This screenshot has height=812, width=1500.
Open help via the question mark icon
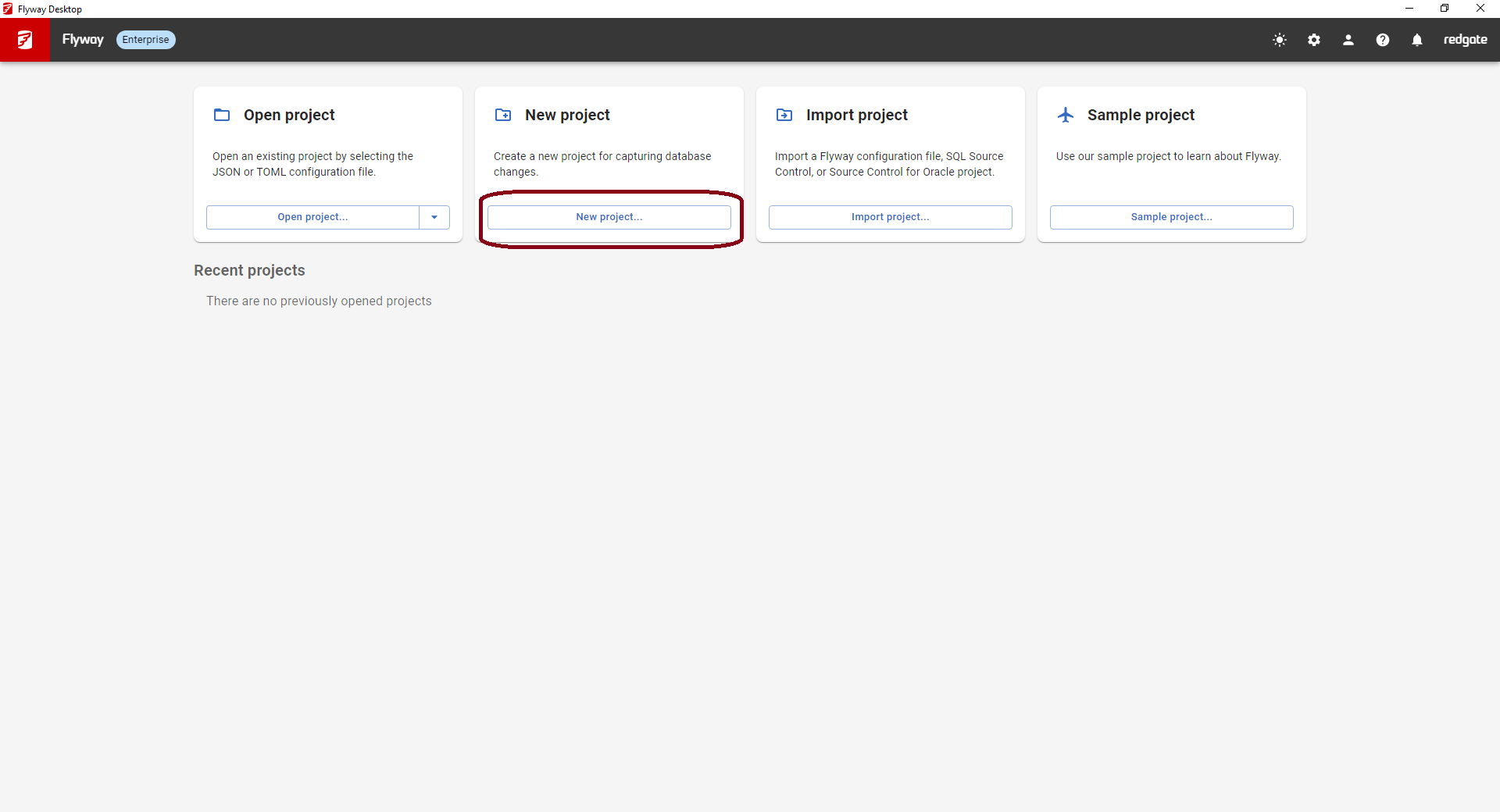point(1383,40)
